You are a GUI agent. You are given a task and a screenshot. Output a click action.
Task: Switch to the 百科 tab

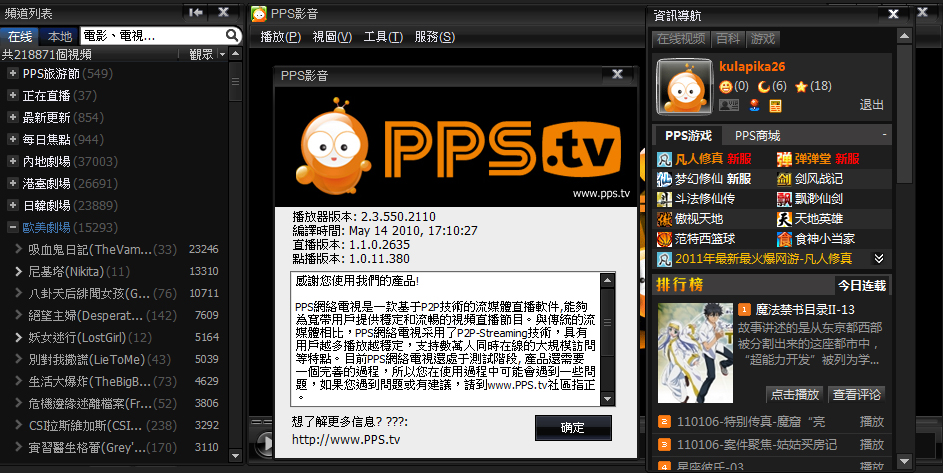pos(728,39)
